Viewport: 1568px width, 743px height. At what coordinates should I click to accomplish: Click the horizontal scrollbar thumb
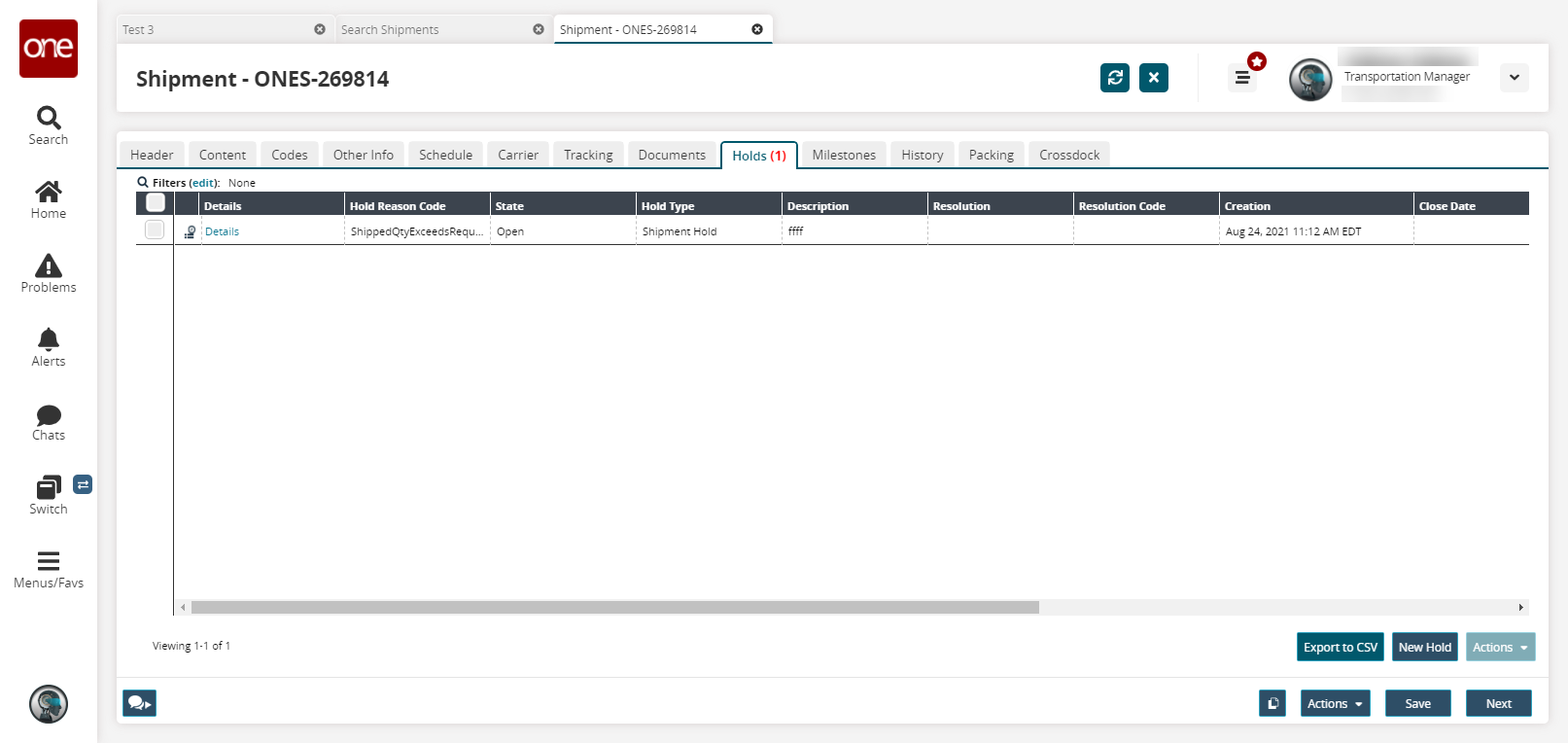(615, 608)
